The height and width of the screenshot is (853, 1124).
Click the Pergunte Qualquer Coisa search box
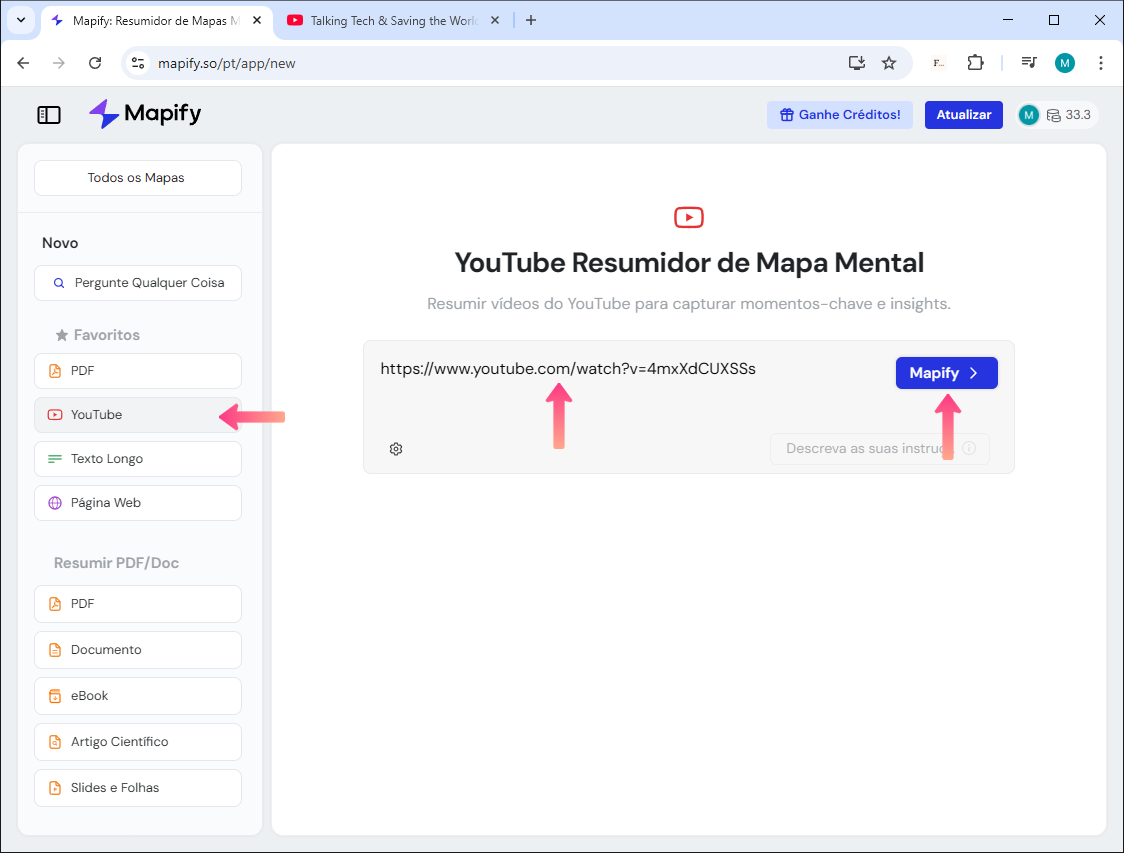tap(138, 283)
